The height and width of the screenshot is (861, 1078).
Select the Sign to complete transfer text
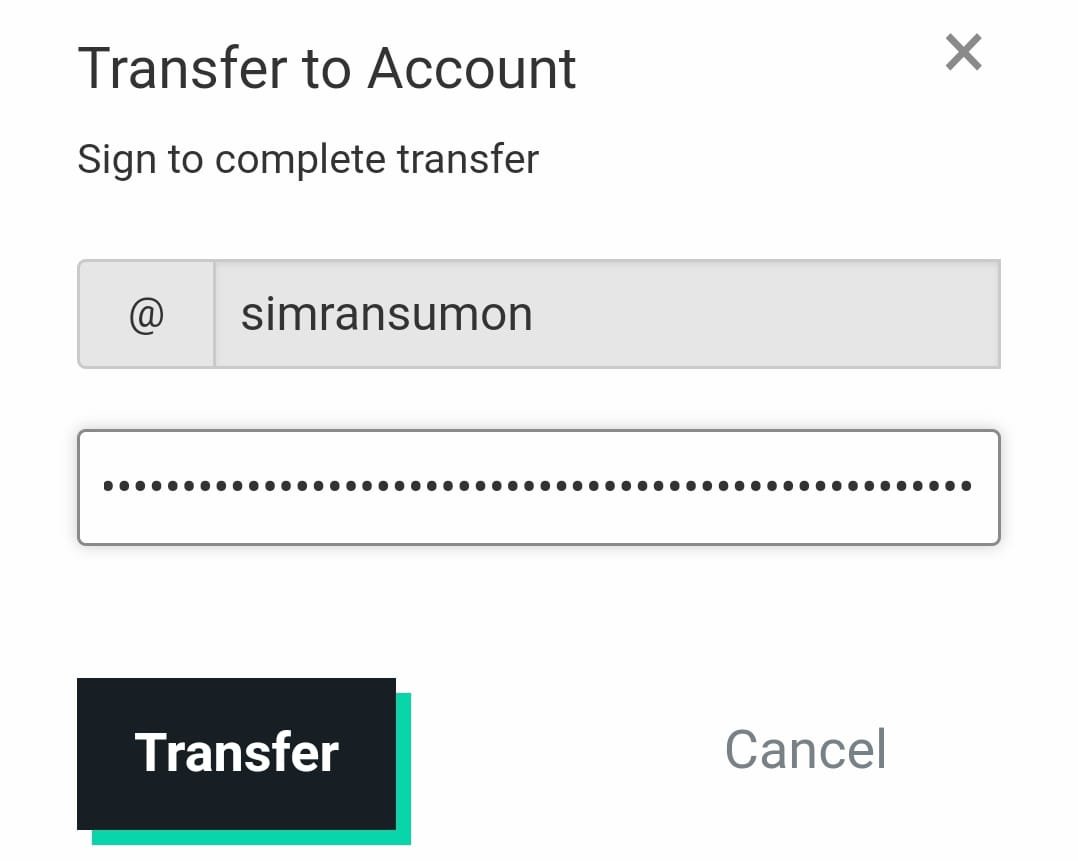(x=308, y=160)
